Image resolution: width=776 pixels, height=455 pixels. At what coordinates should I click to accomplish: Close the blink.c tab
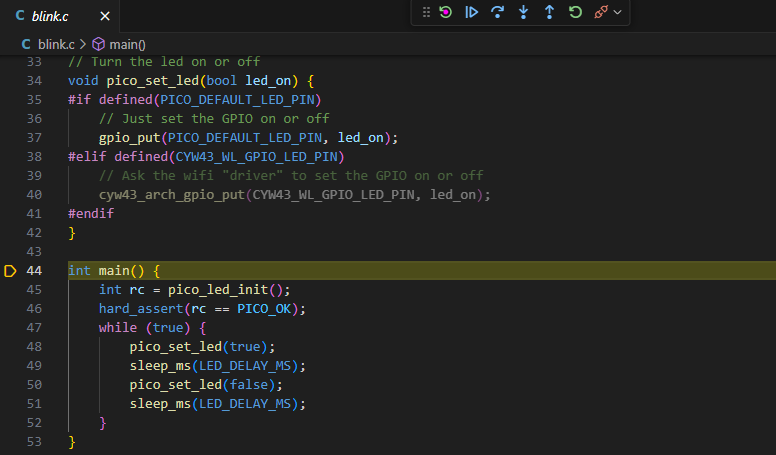104,16
